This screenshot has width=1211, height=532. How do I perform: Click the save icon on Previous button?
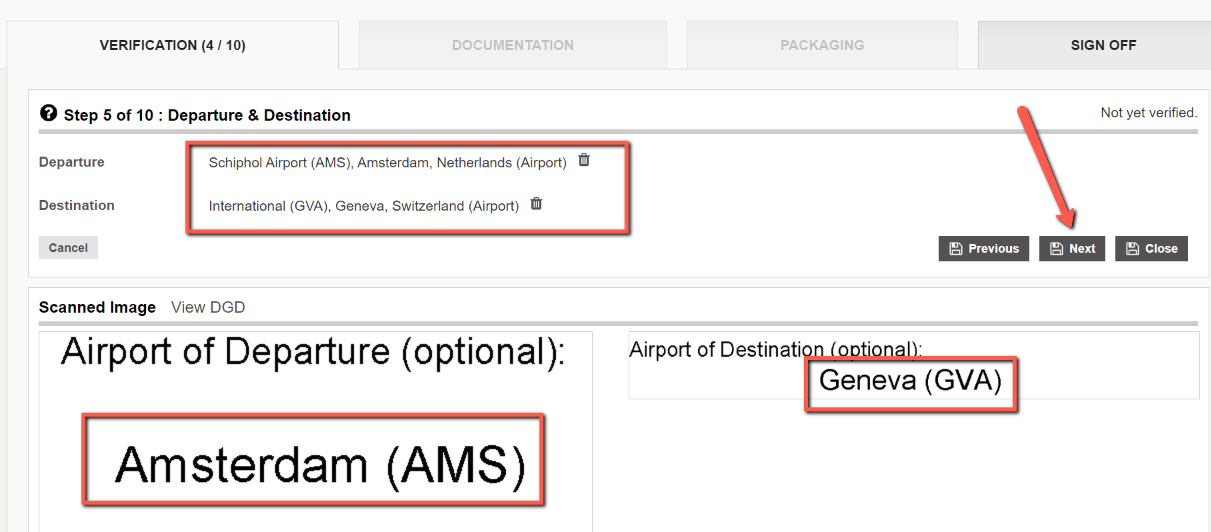[955, 249]
